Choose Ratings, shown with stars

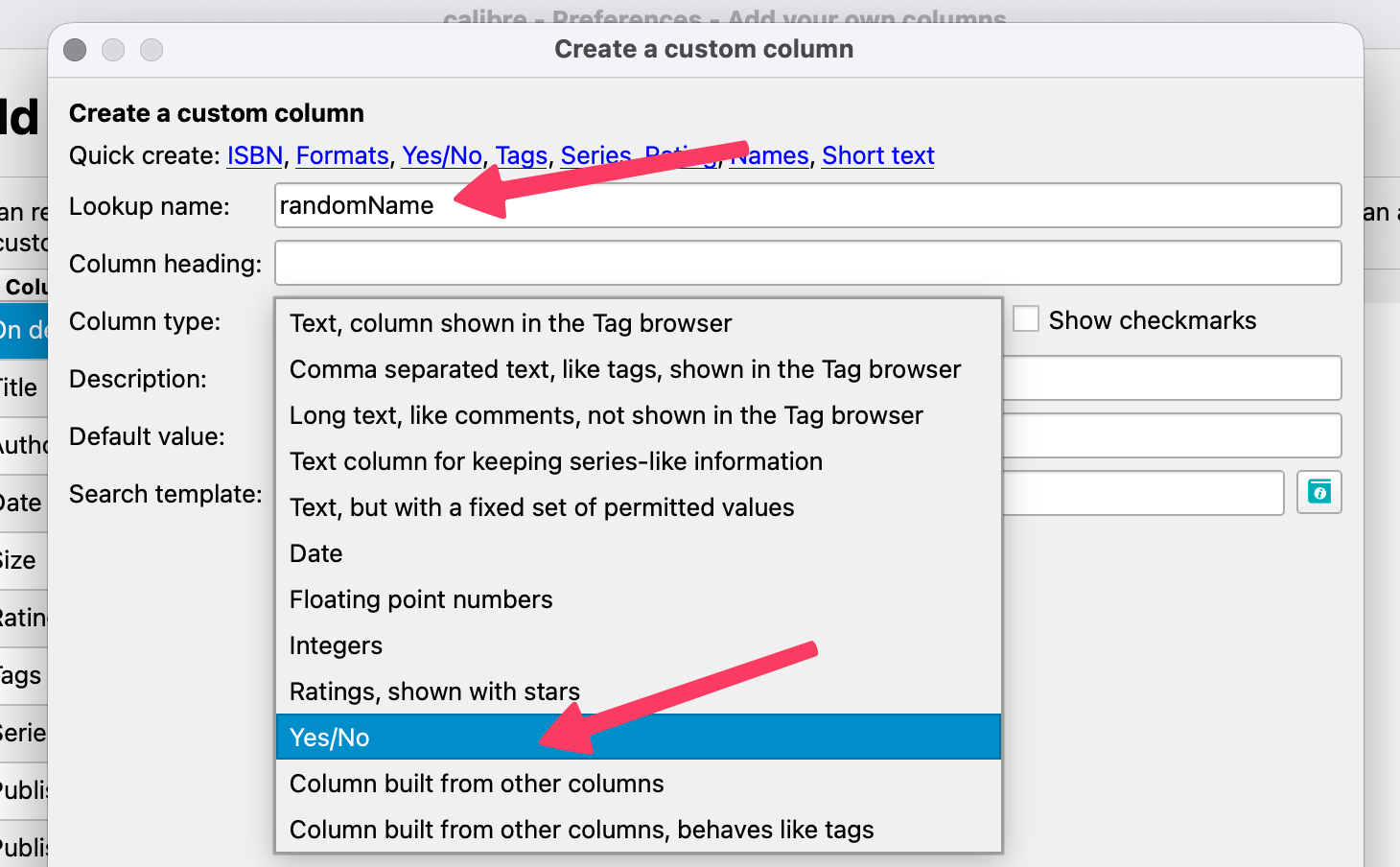pos(637,691)
